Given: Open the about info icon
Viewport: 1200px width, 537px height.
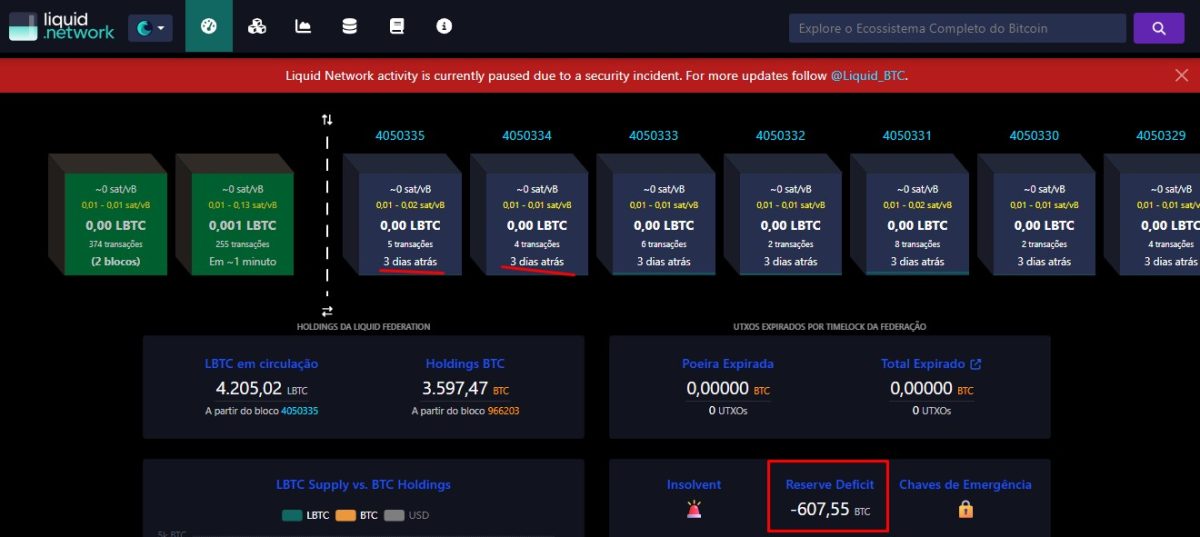Looking at the screenshot, I should coord(444,27).
